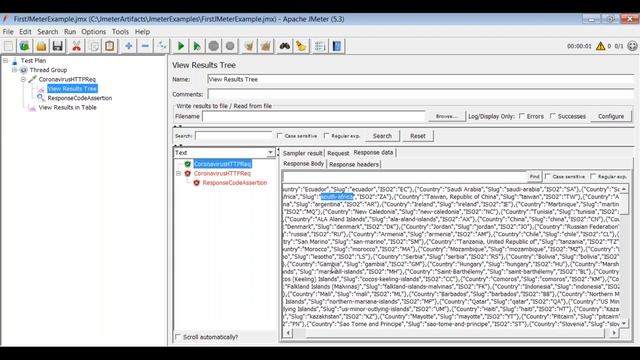
Task: Select View Results in Table tree item
Action: pyautogui.click(x=67, y=107)
